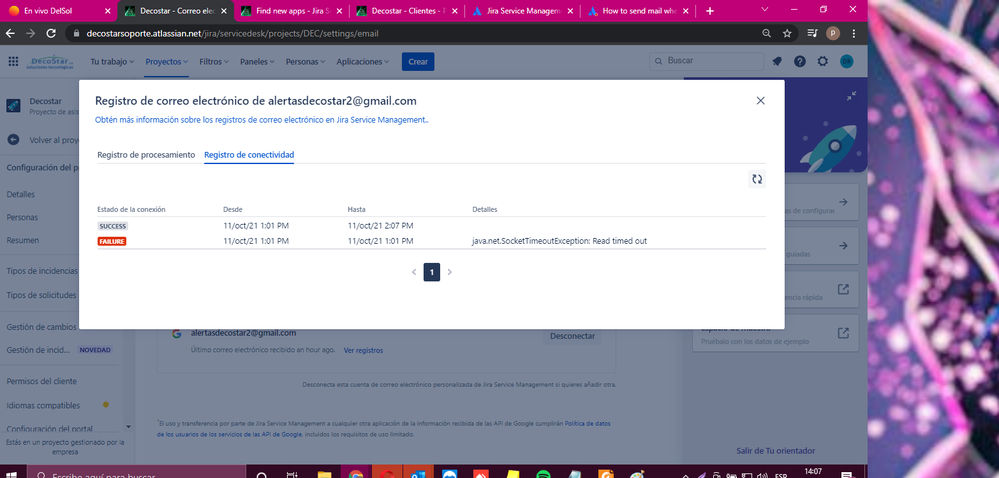Open the Jira app switcher grid
Viewport: 999px width, 478px height.
[x=13, y=61]
